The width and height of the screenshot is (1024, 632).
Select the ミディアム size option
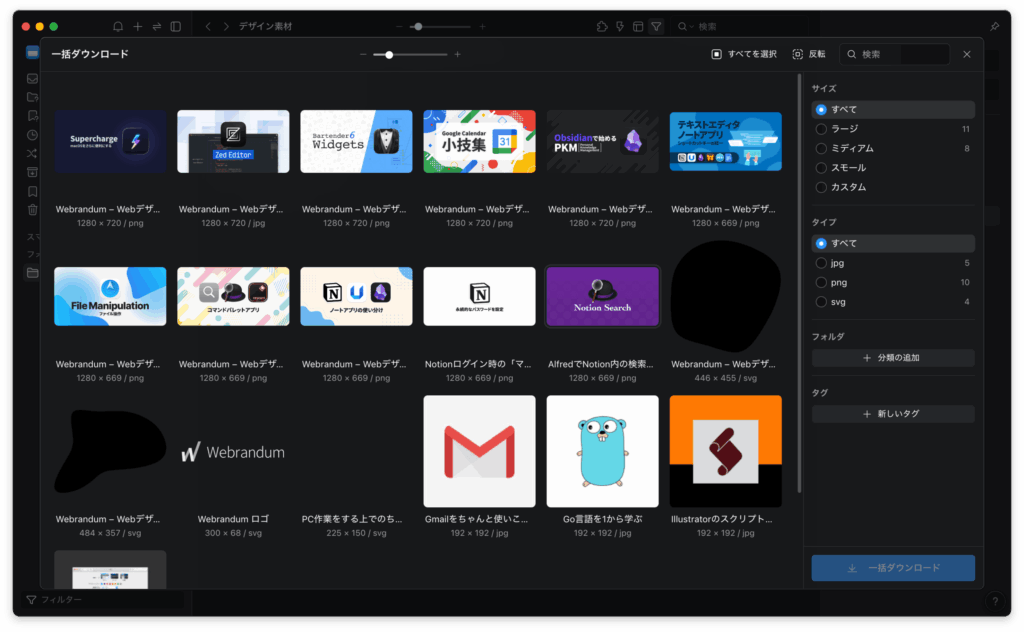822,148
